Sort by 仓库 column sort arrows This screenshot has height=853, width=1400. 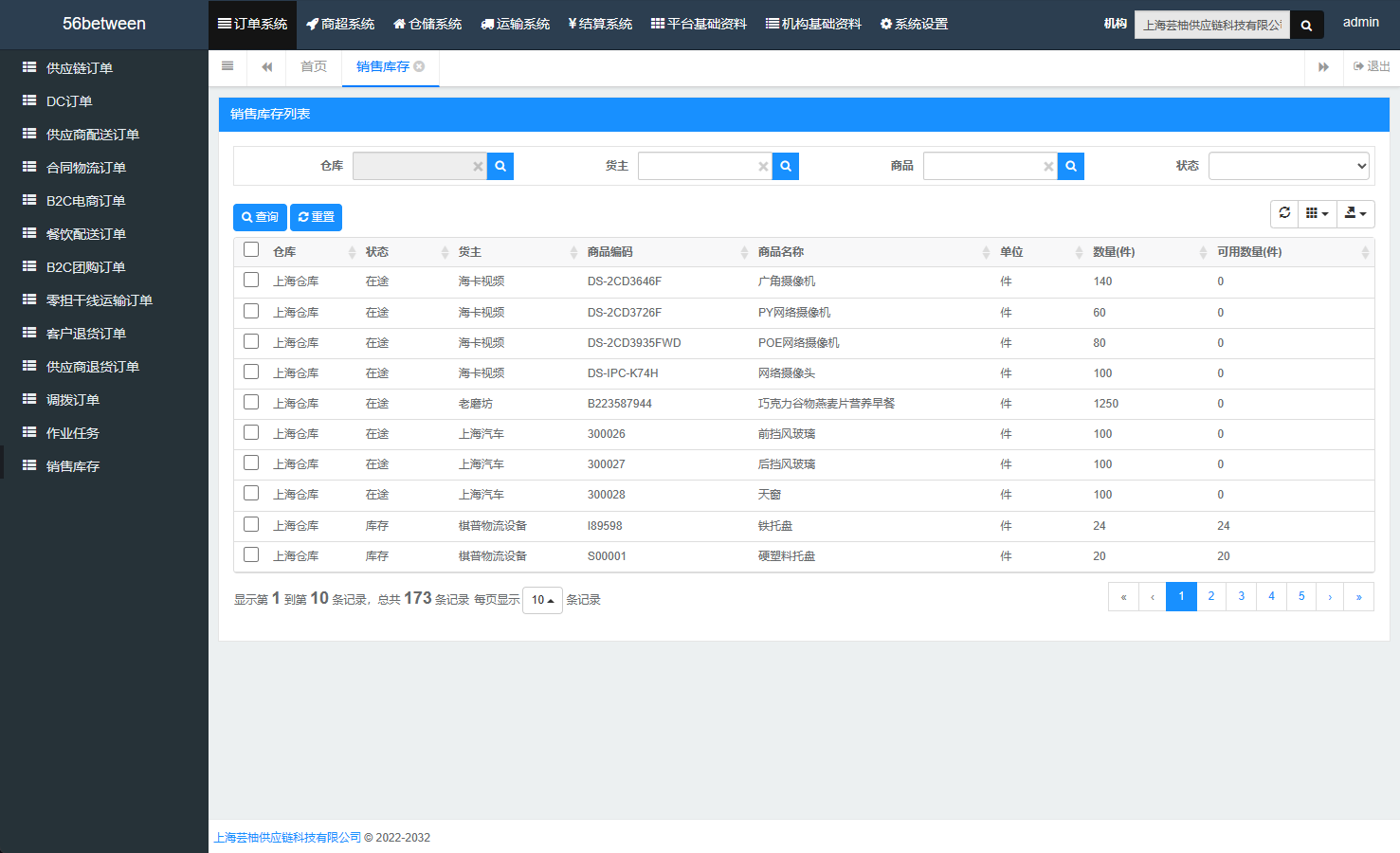[x=353, y=252]
